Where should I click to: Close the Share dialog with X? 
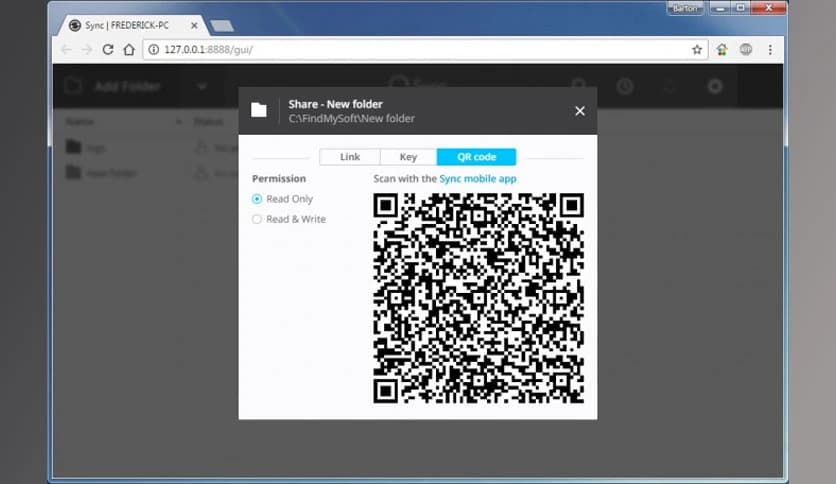coord(580,111)
